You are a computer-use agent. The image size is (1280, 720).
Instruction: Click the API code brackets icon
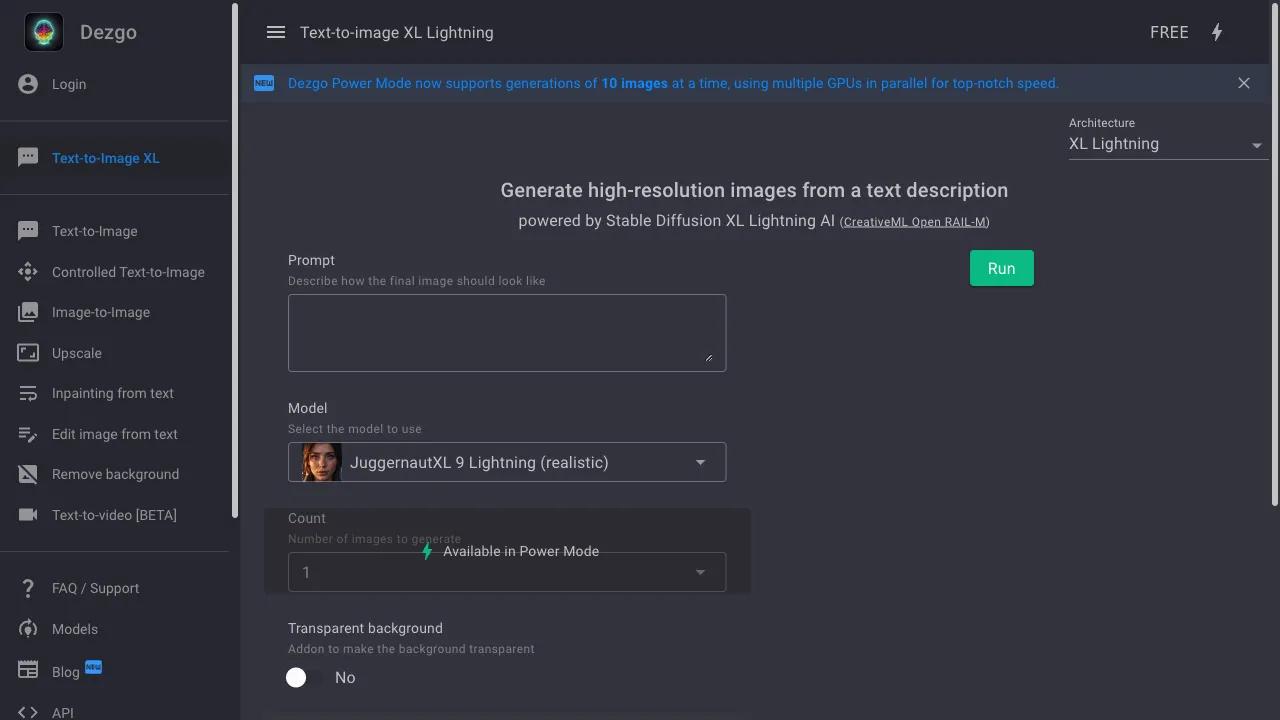(28, 712)
